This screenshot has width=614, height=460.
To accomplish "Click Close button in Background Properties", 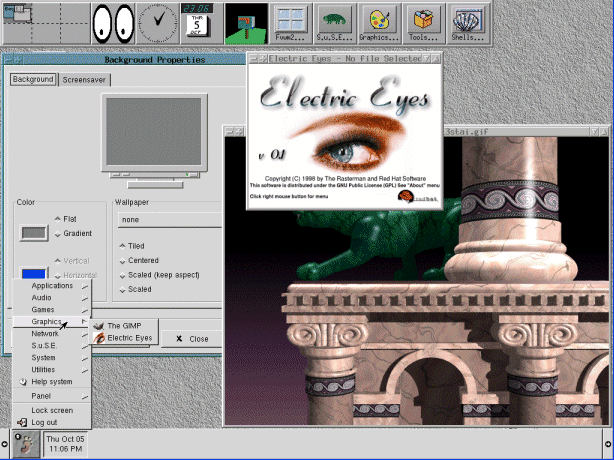I will (192, 339).
